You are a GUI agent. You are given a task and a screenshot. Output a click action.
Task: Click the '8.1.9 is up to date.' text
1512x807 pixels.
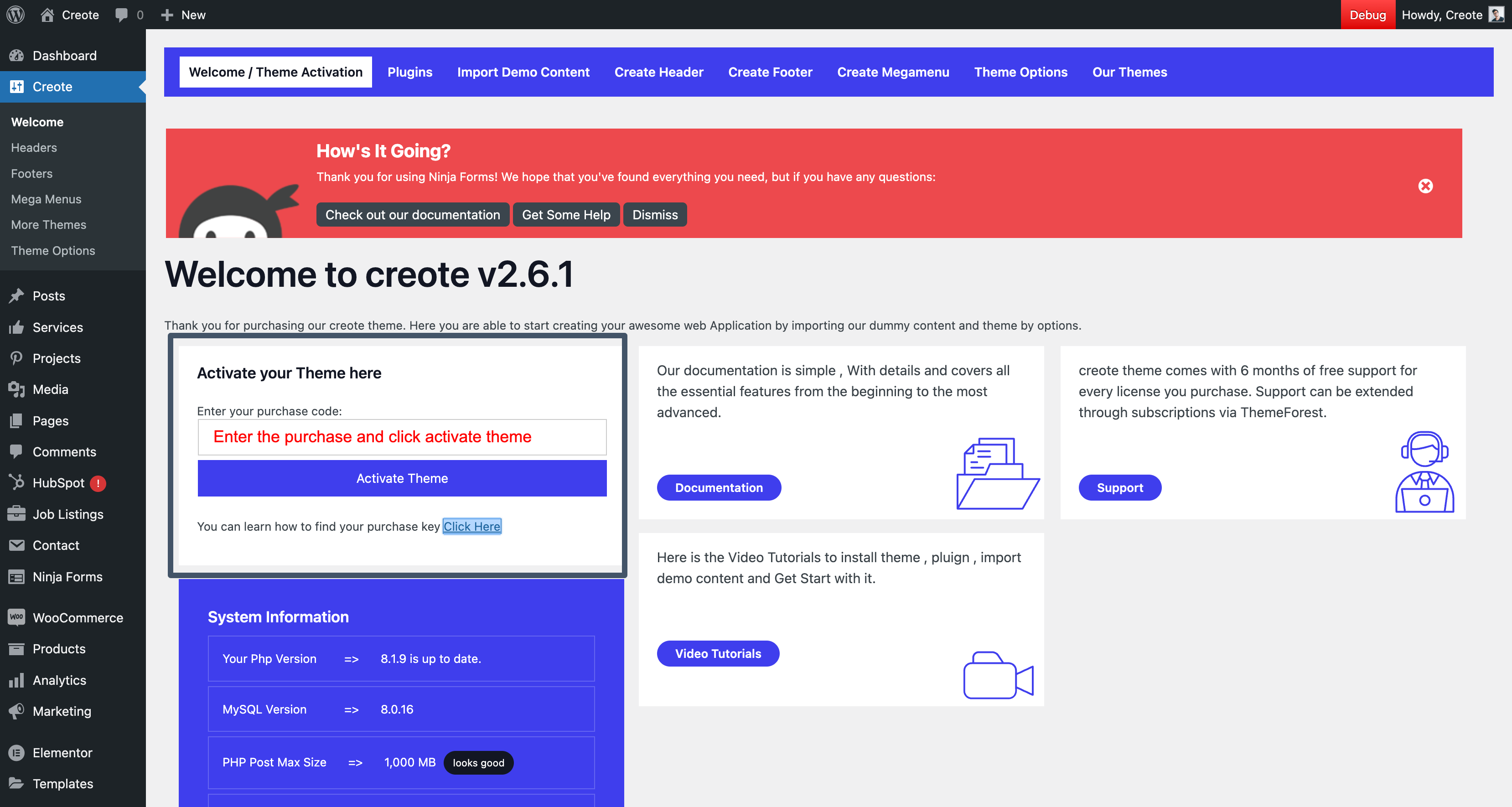431,659
